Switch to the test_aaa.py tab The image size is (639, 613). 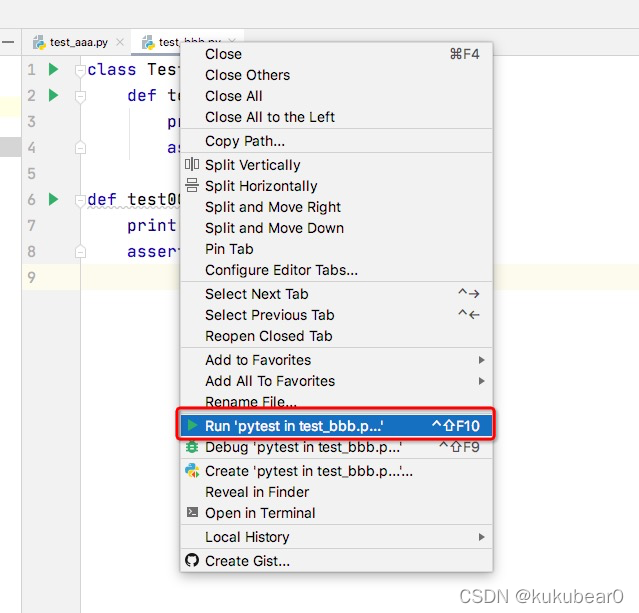click(x=79, y=42)
